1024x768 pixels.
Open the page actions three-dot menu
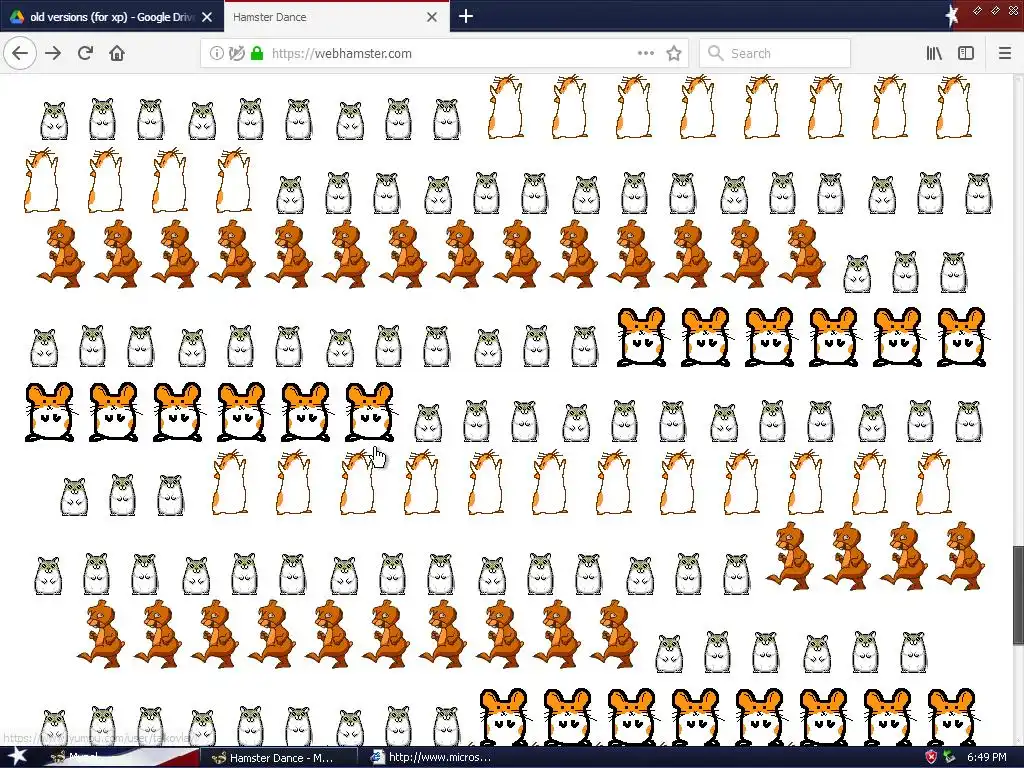[646, 54]
